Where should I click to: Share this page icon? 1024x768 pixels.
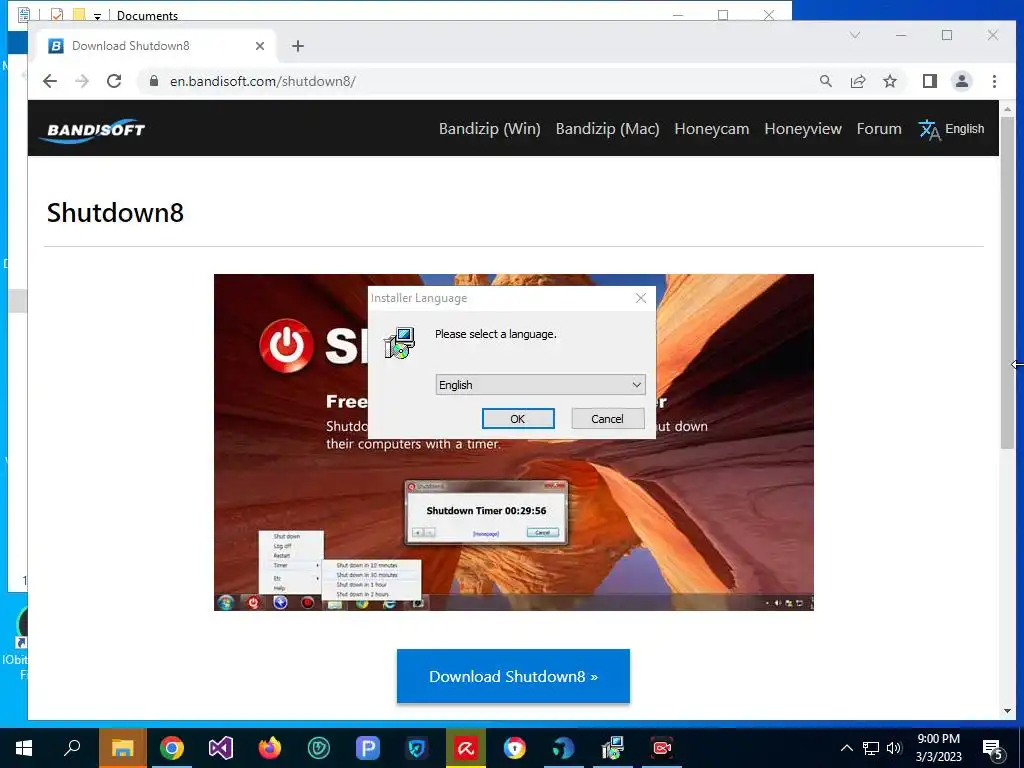tap(857, 81)
